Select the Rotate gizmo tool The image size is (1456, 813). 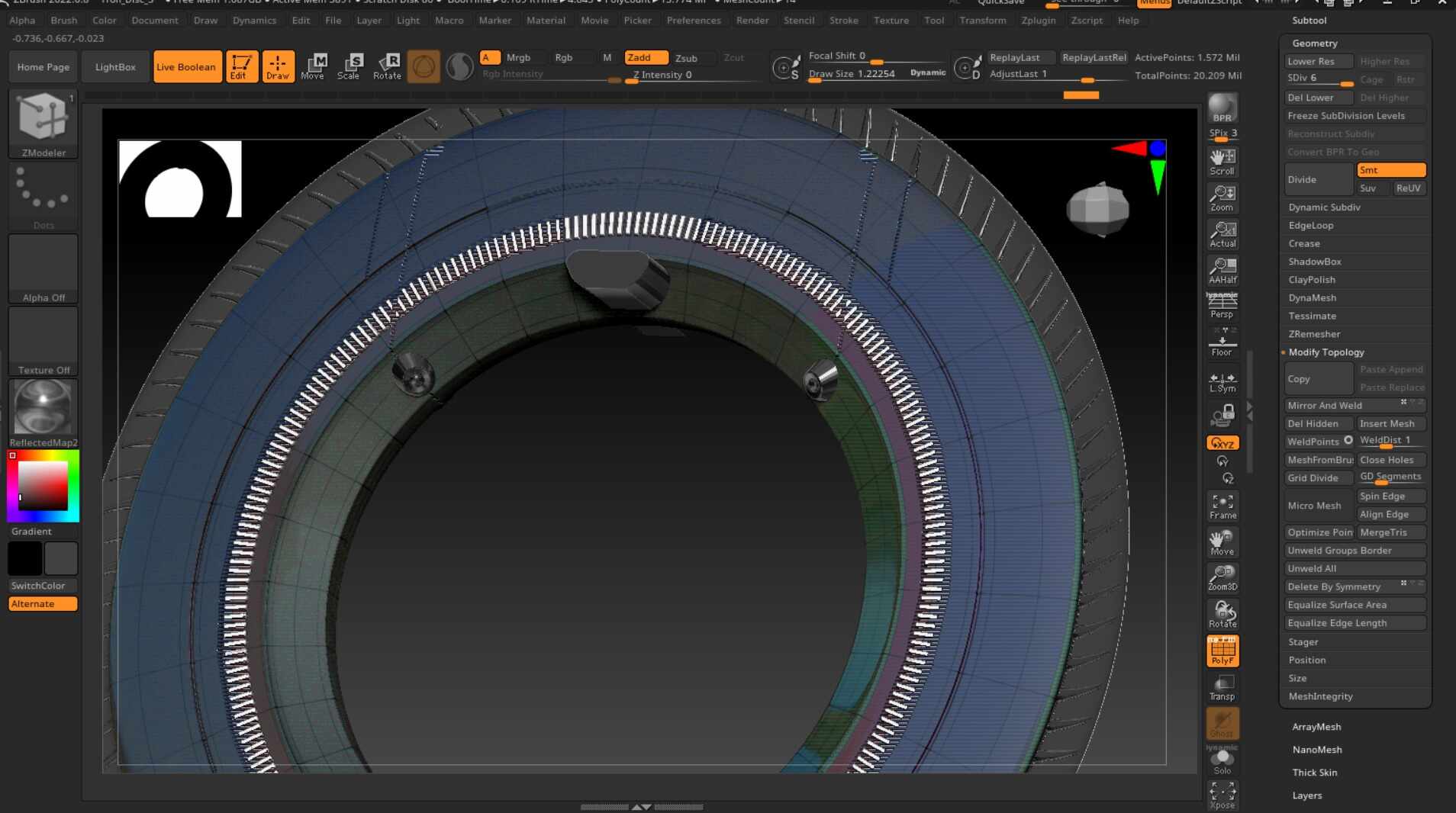[387, 66]
